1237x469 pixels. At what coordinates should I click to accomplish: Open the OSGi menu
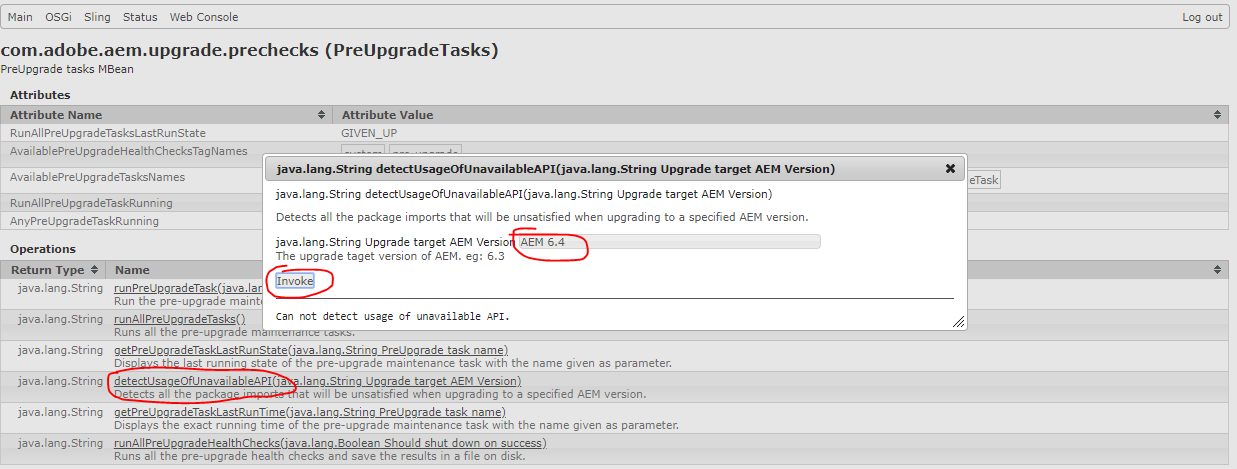coord(57,17)
